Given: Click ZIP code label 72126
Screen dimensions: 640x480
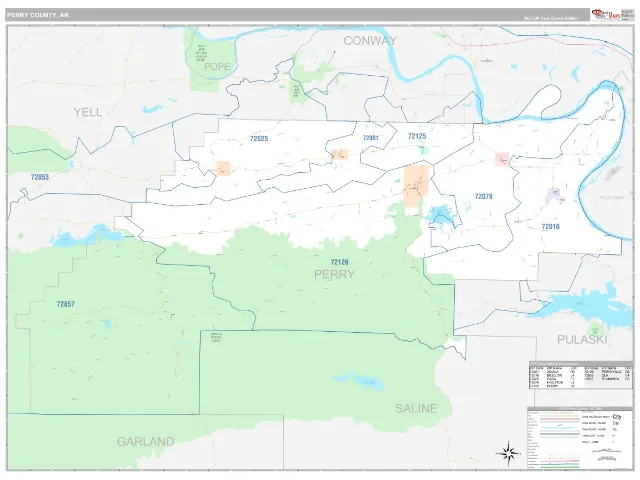Looking at the screenshot, I should (340, 262).
